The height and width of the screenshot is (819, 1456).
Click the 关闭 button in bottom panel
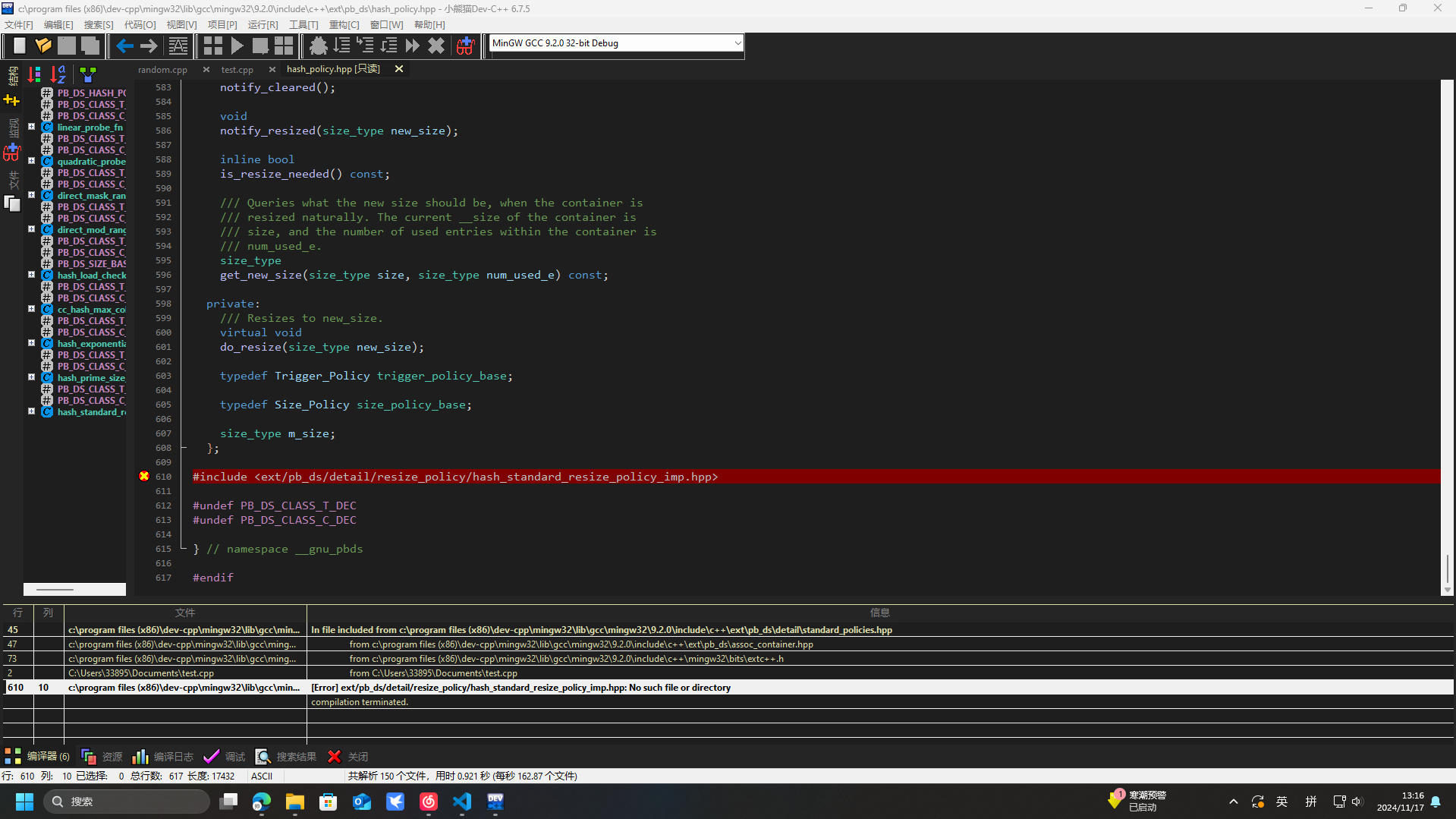pos(347,756)
